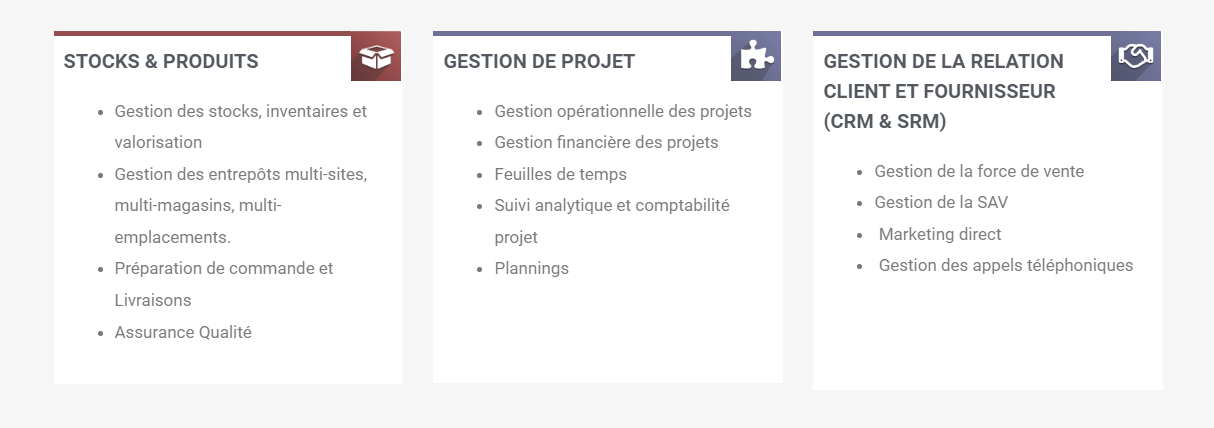Screen dimensions: 1214x428
Task: Click the 'Gestion de la SAV' item
Action: pyautogui.click(x=941, y=202)
